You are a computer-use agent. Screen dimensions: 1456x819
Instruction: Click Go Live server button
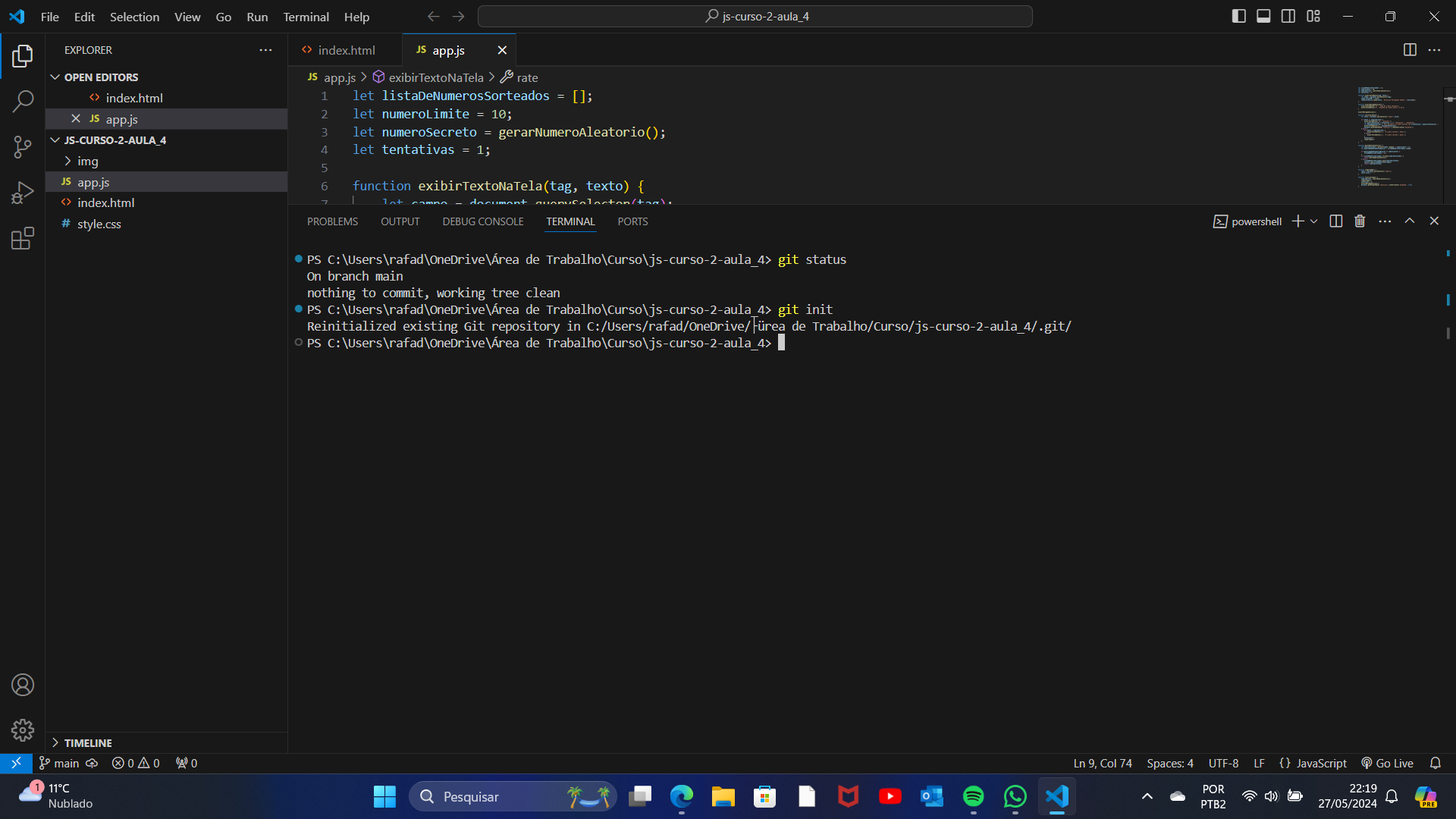tap(1387, 763)
